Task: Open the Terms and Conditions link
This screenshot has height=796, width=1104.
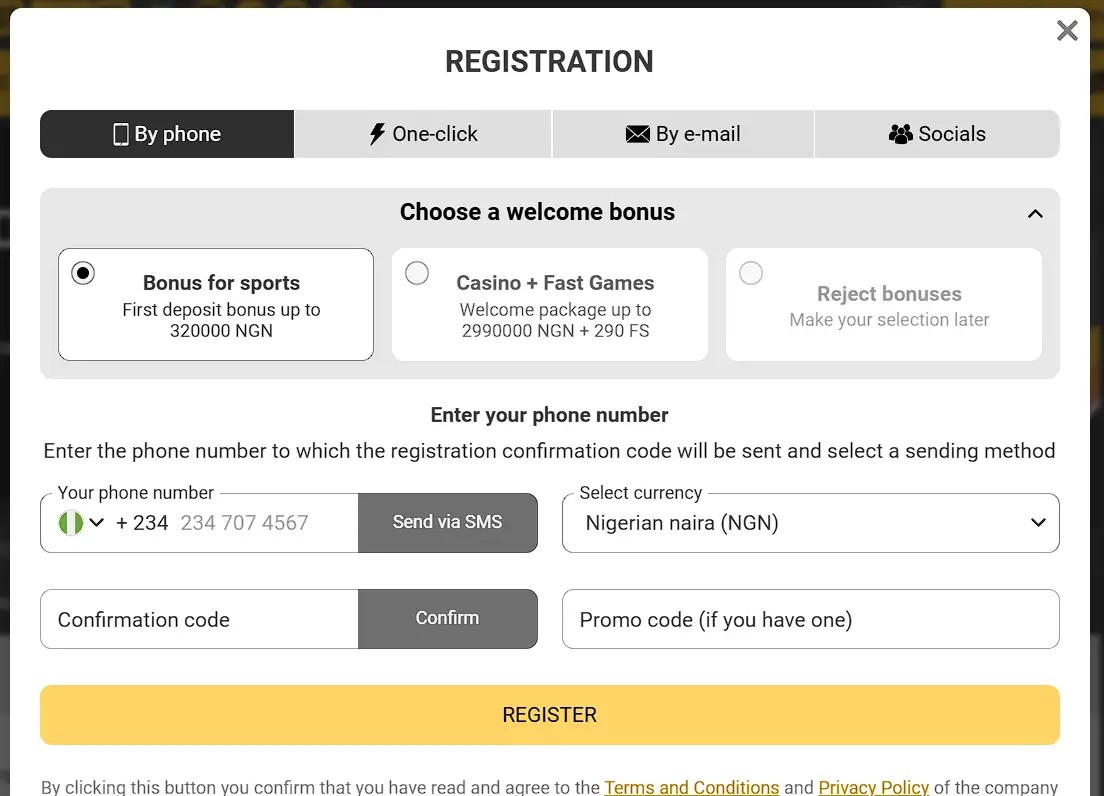Action: 691,787
